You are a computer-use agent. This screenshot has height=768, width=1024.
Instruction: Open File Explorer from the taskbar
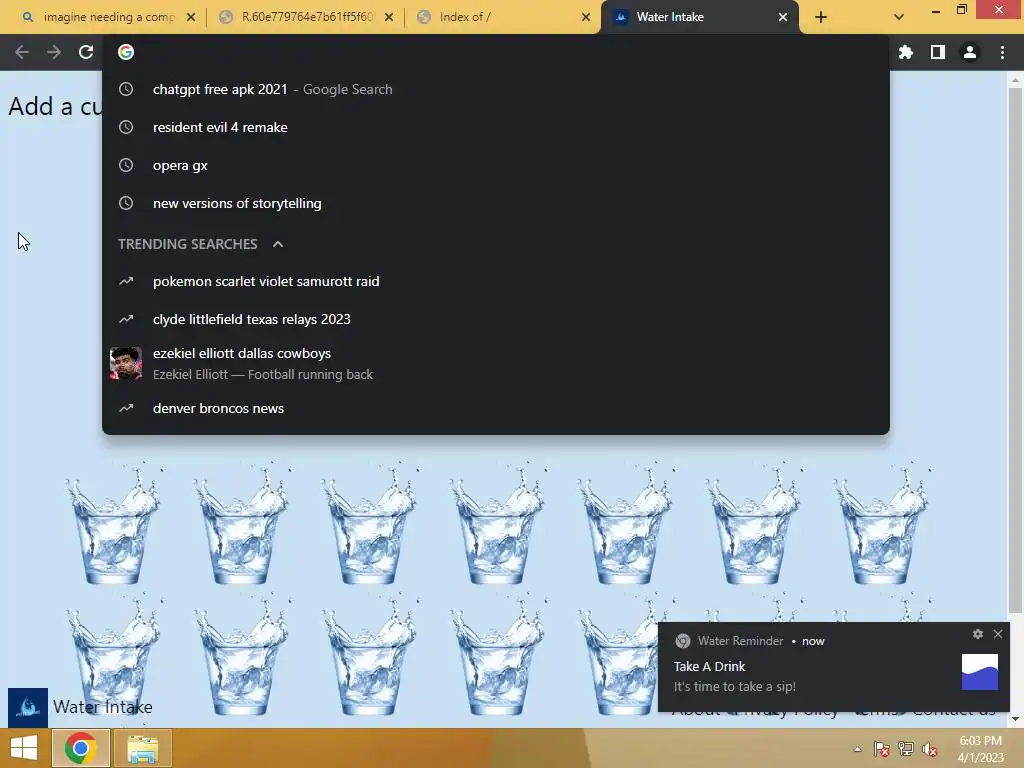[143, 748]
